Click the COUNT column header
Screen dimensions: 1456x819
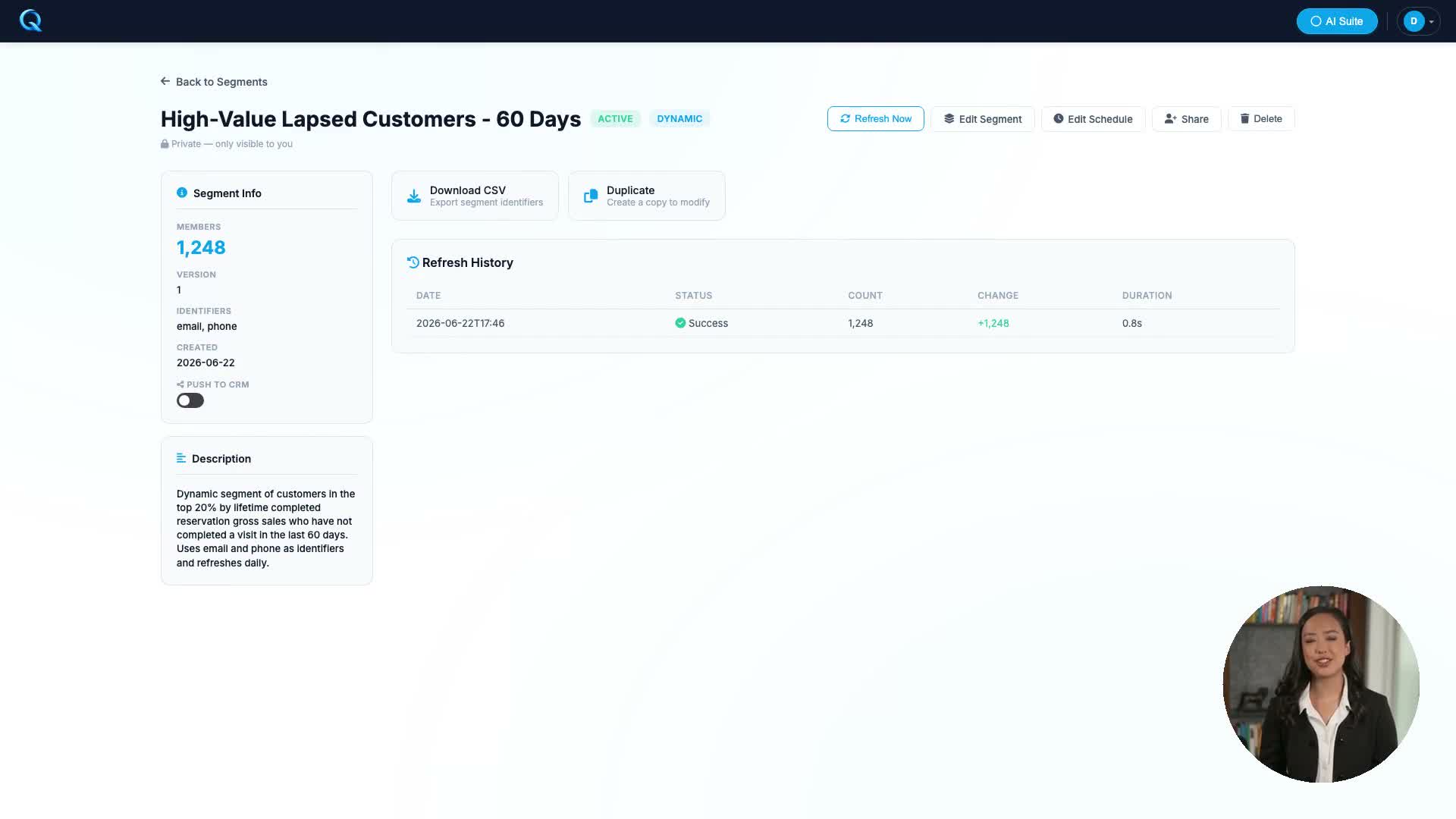pyautogui.click(x=865, y=296)
